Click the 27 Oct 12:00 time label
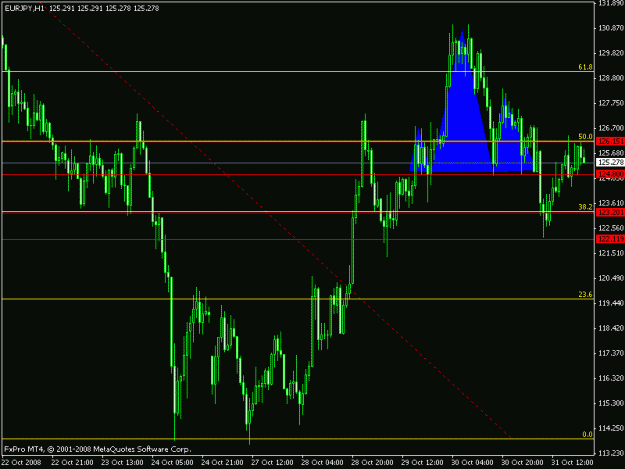 point(272,462)
